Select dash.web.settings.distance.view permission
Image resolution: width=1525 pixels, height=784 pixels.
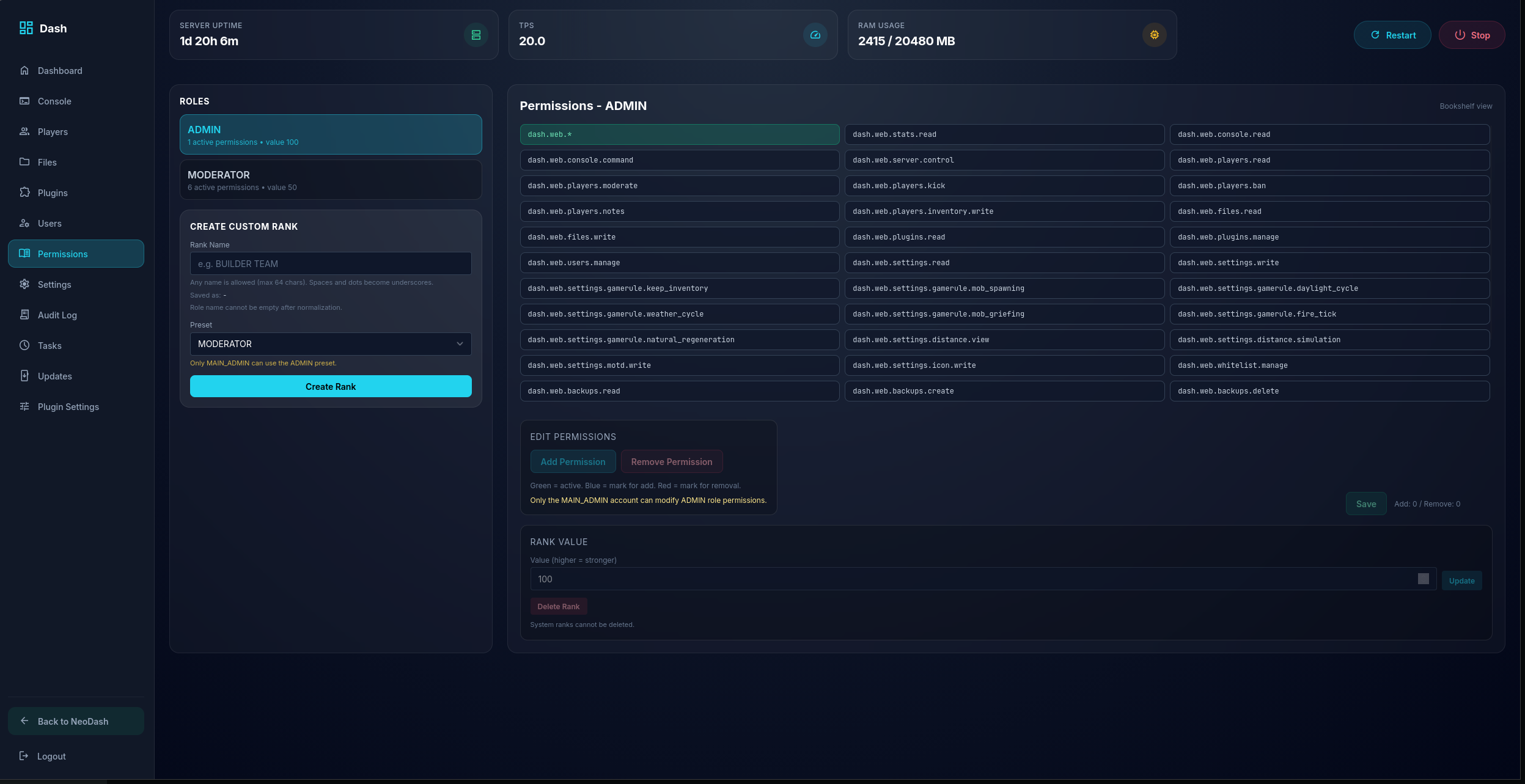point(1004,340)
